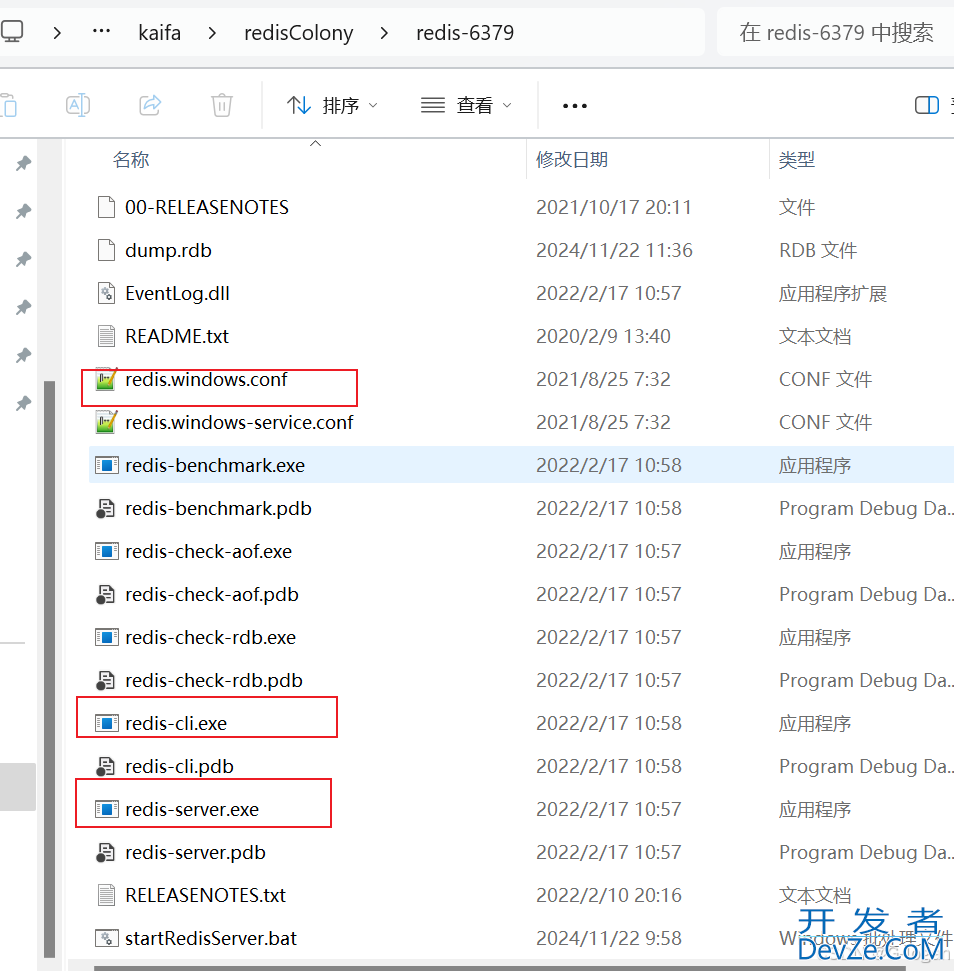
Task: Sort by the 修改日期 column header
Action: pos(571,160)
